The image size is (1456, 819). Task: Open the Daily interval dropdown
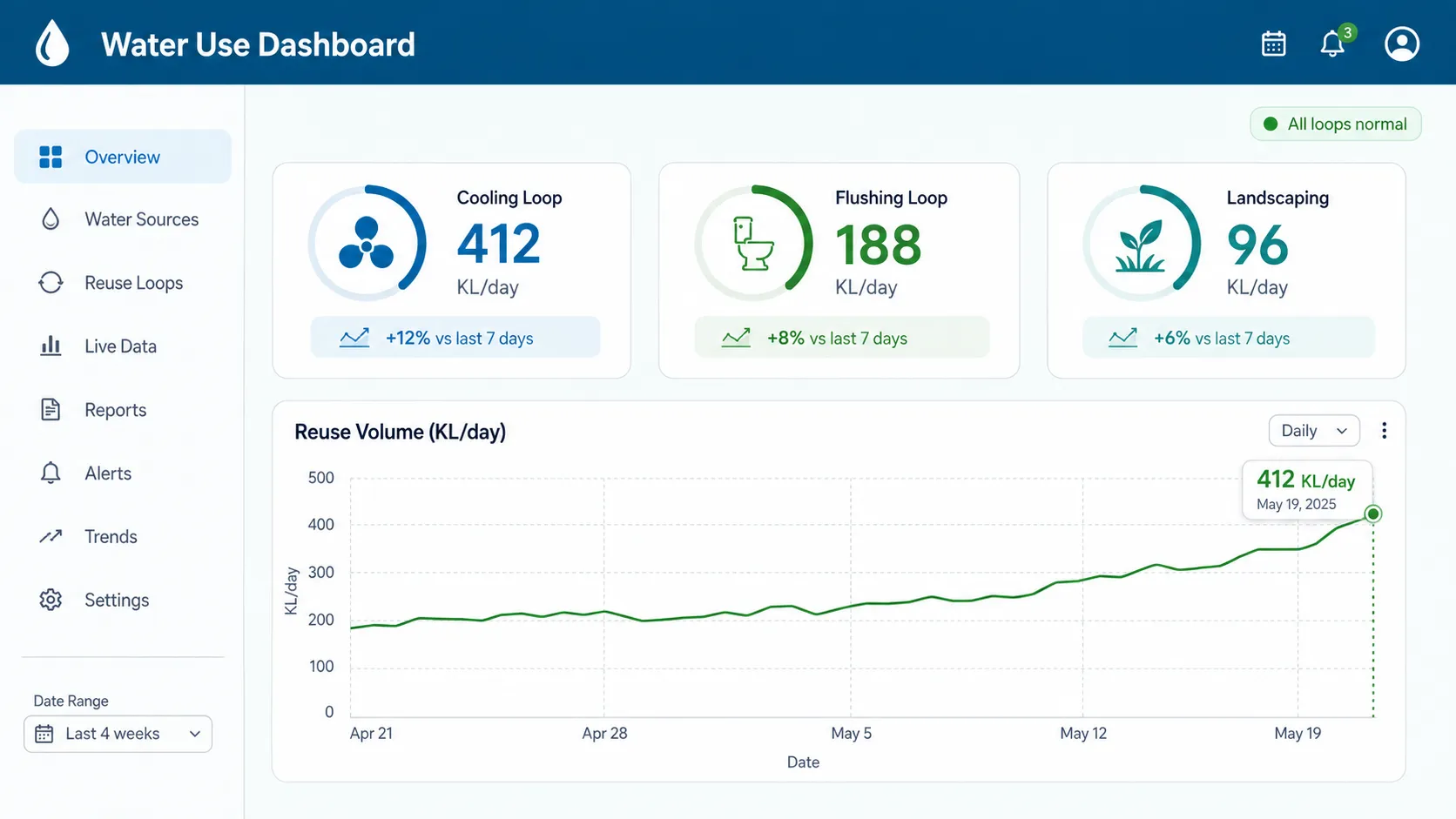coord(1314,431)
